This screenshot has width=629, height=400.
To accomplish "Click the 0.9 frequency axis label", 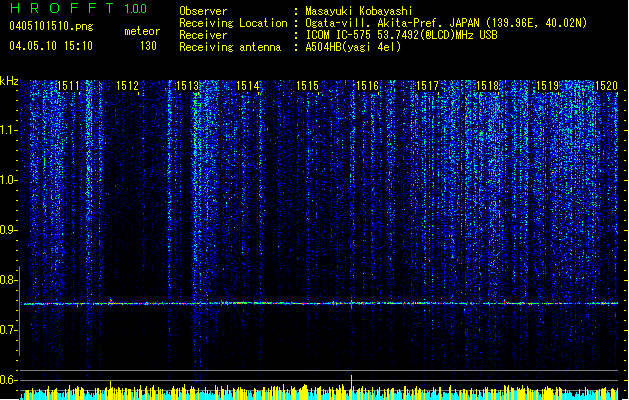I will [8, 230].
